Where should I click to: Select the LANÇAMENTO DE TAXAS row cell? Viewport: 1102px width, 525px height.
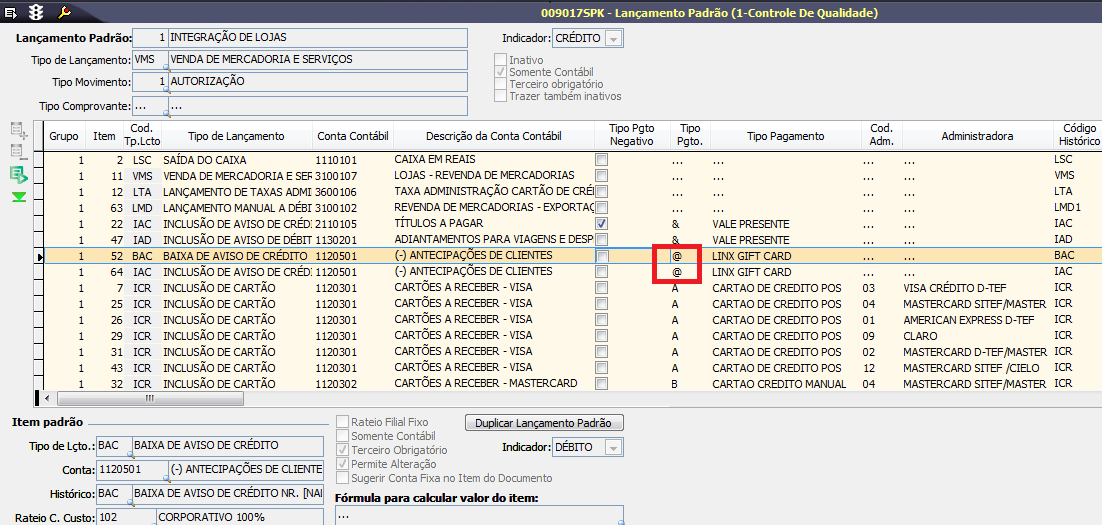point(237,192)
